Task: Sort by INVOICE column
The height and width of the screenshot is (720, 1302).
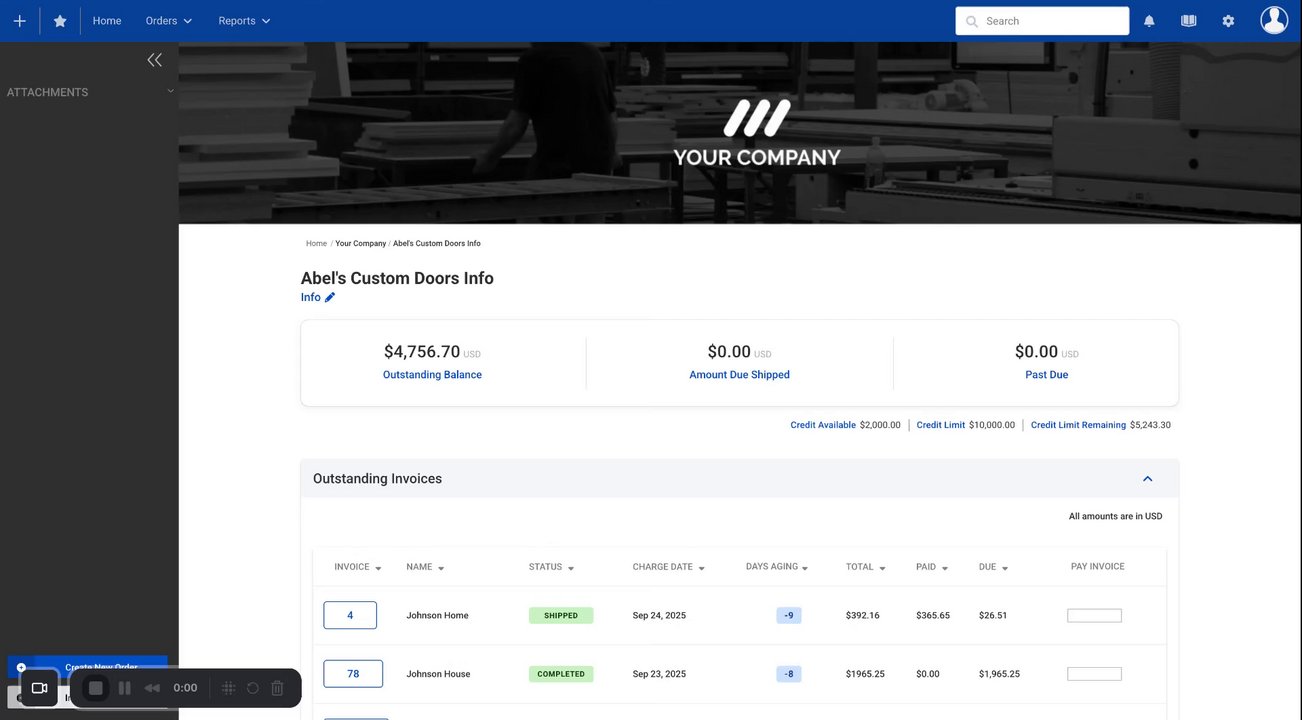Action: pyautogui.click(x=358, y=567)
